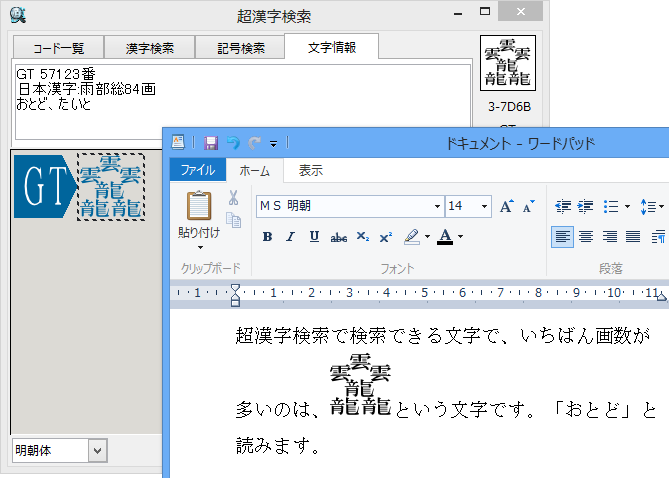Click the save icon in WordPad quick access toolbar

pos(211,143)
